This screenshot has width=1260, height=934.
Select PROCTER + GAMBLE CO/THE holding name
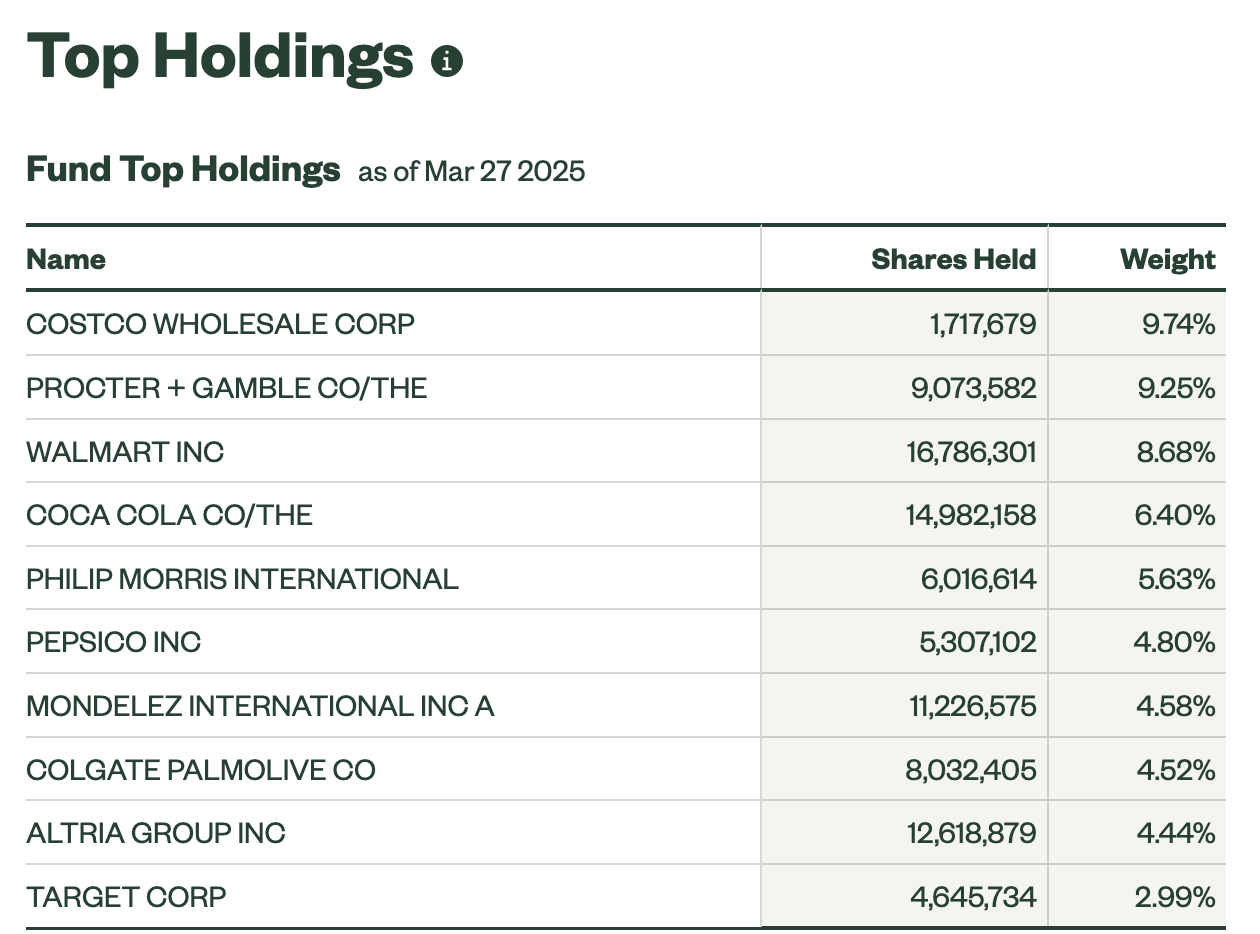coord(227,388)
